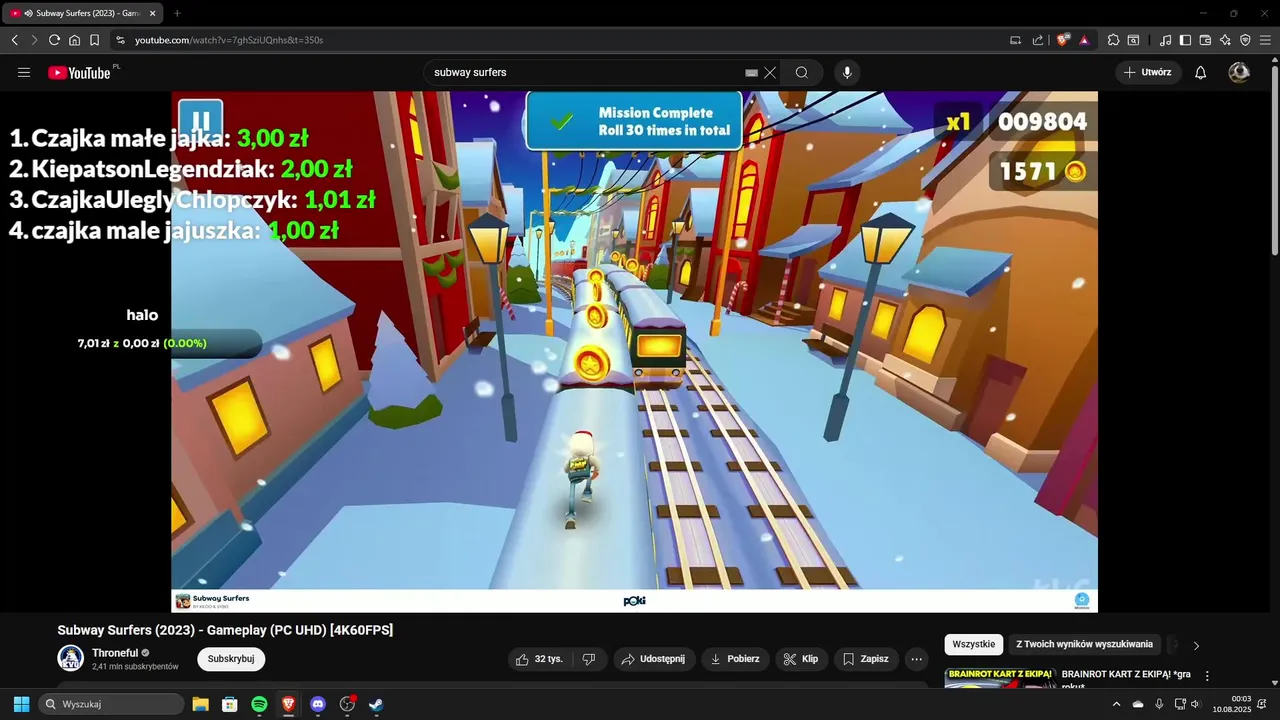This screenshot has width=1280, height=720.
Task: Click Pobierz to download video
Action: pos(735,659)
